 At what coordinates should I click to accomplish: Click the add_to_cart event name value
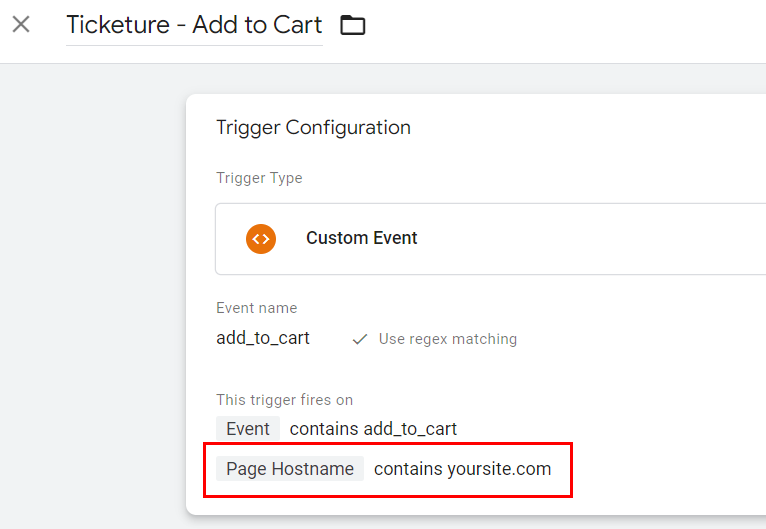[x=263, y=338]
